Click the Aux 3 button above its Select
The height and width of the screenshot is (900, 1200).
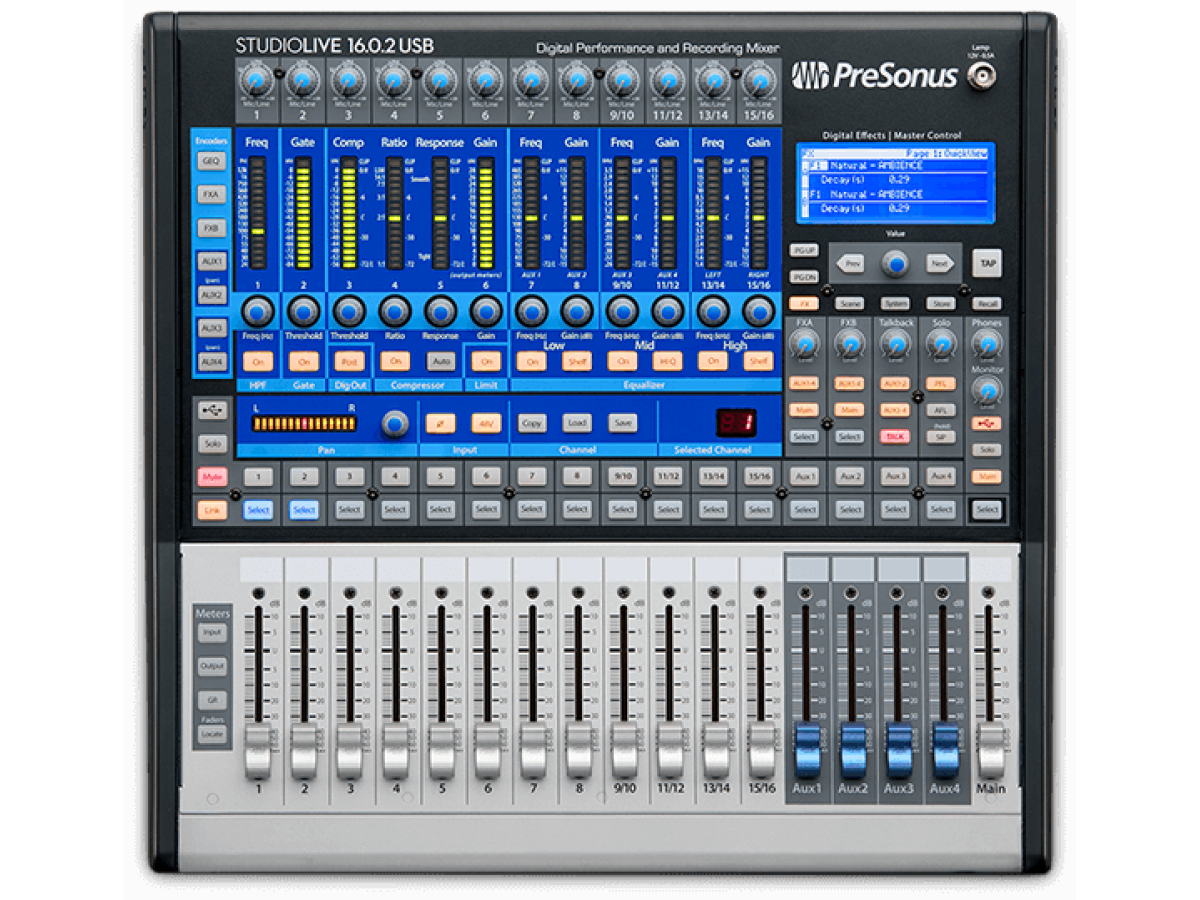click(895, 477)
